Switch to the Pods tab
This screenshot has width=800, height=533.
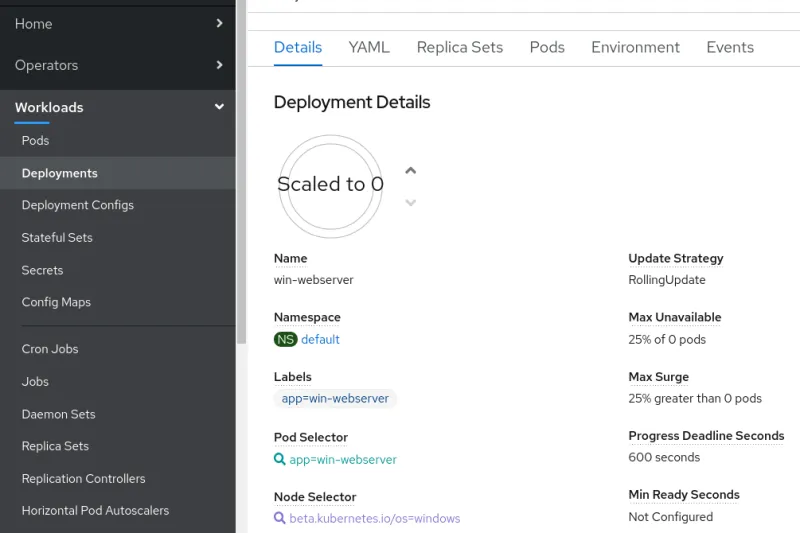pos(547,47)
